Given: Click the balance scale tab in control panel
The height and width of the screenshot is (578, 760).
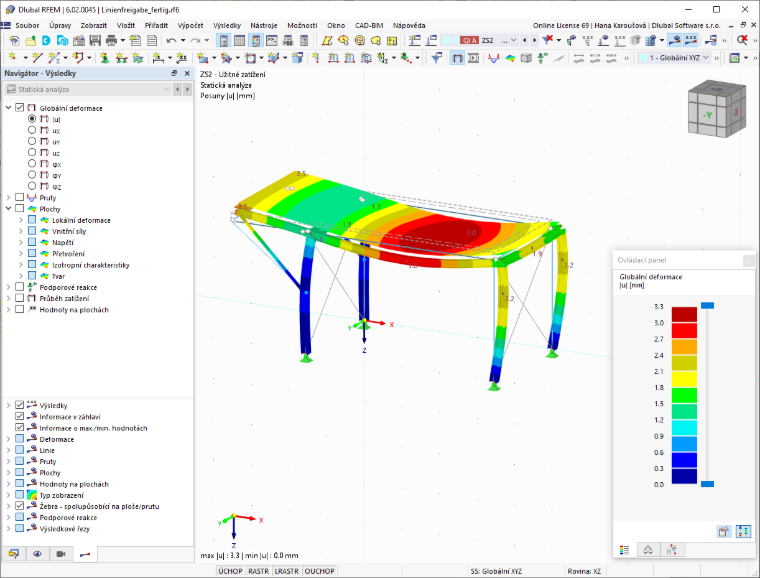Looking at the screenshot, I should 648,549.
